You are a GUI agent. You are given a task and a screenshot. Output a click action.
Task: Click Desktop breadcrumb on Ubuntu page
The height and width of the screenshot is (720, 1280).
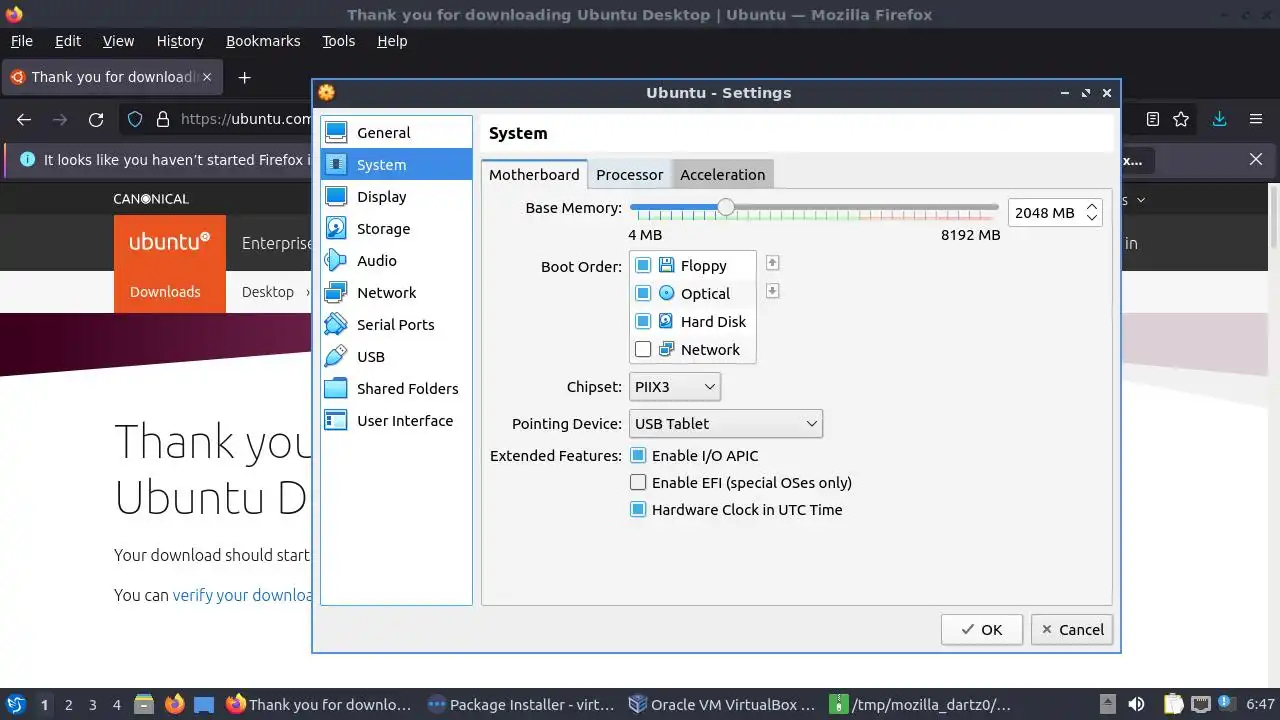coord(268,292)
